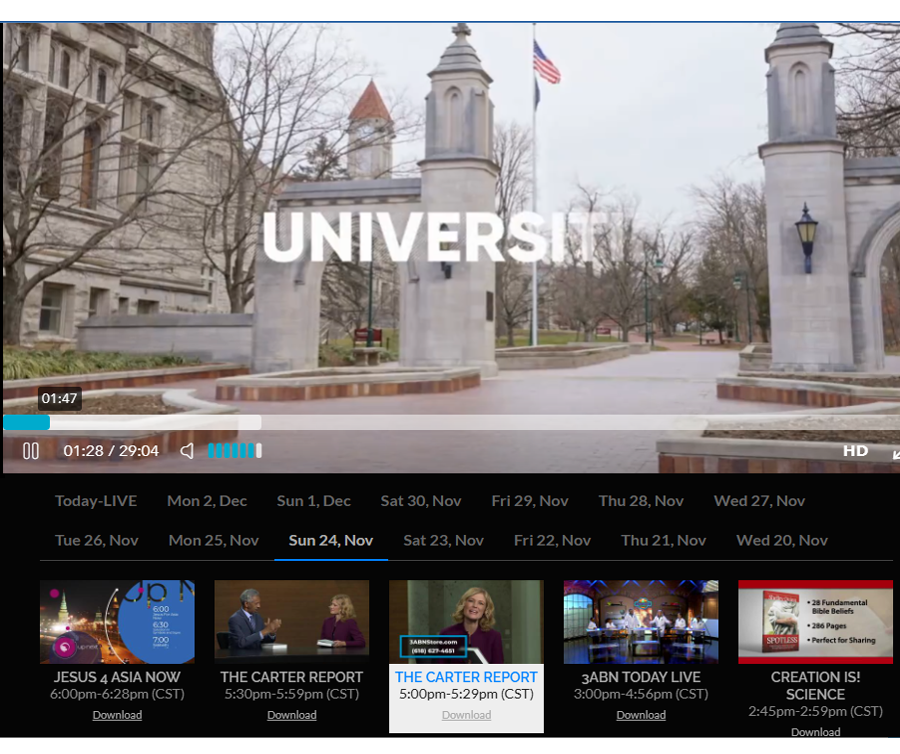Play Jesus 4 Asia Now thumbnail
Screen dimensions: 900x754
117,622
